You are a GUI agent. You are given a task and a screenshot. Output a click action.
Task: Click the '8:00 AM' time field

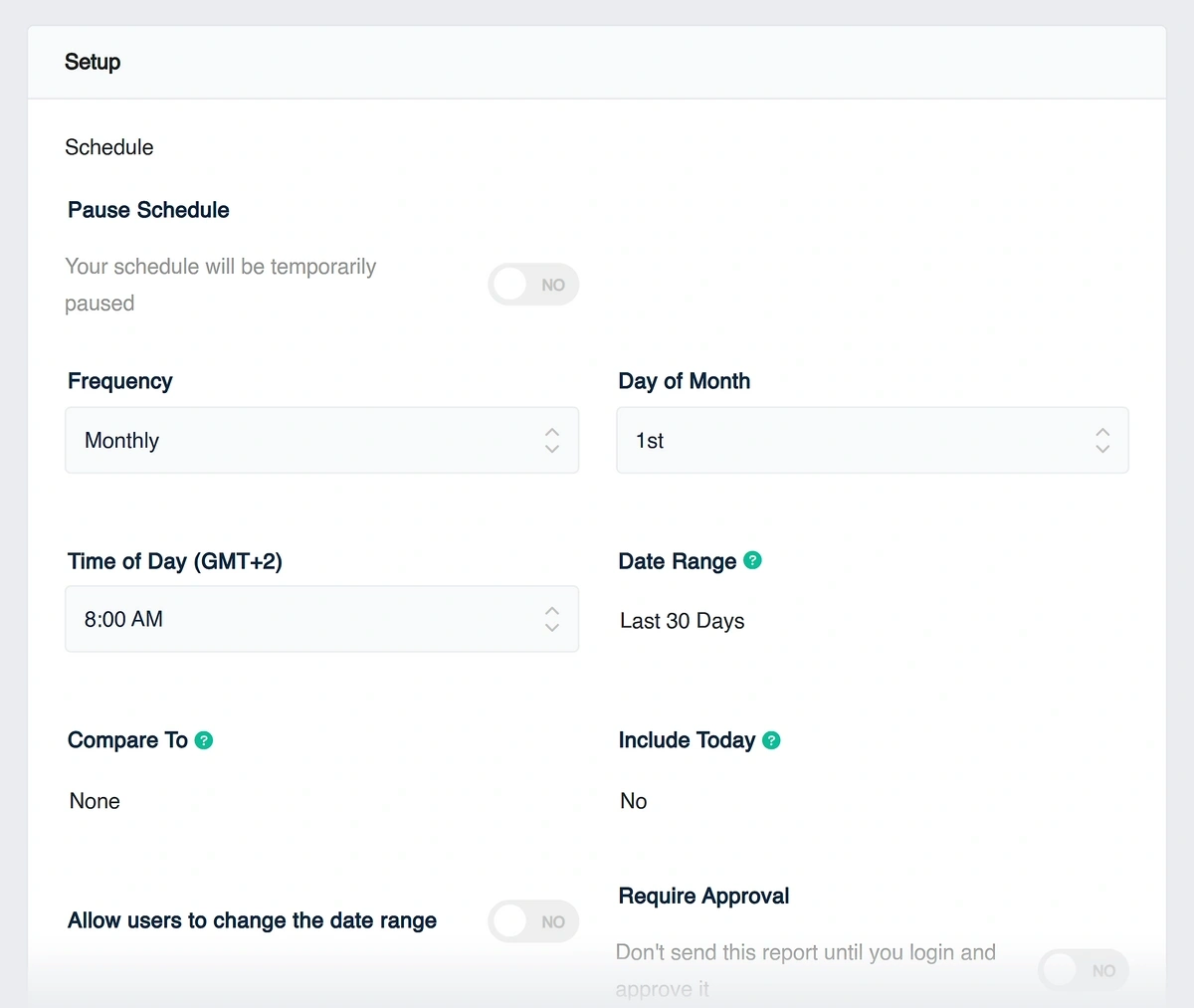click(x=122, y=619)
